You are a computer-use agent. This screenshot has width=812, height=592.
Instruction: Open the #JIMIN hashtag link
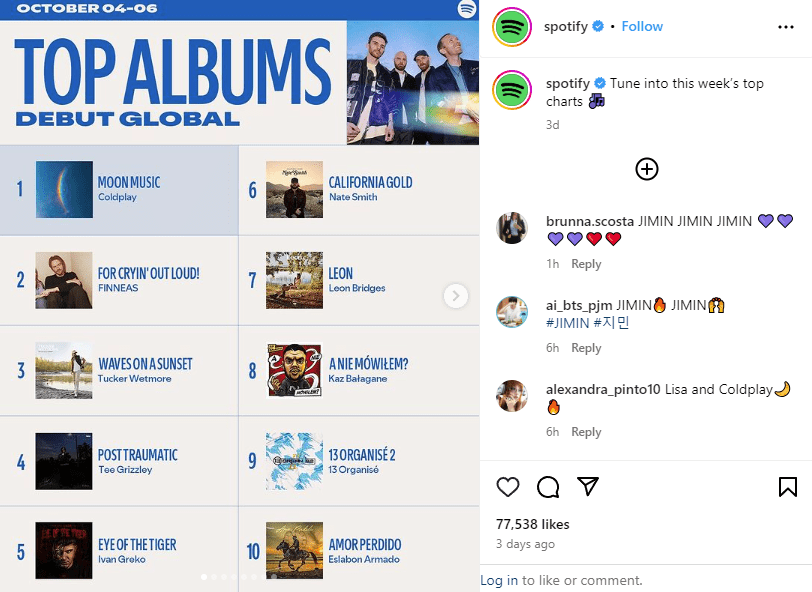568,323
